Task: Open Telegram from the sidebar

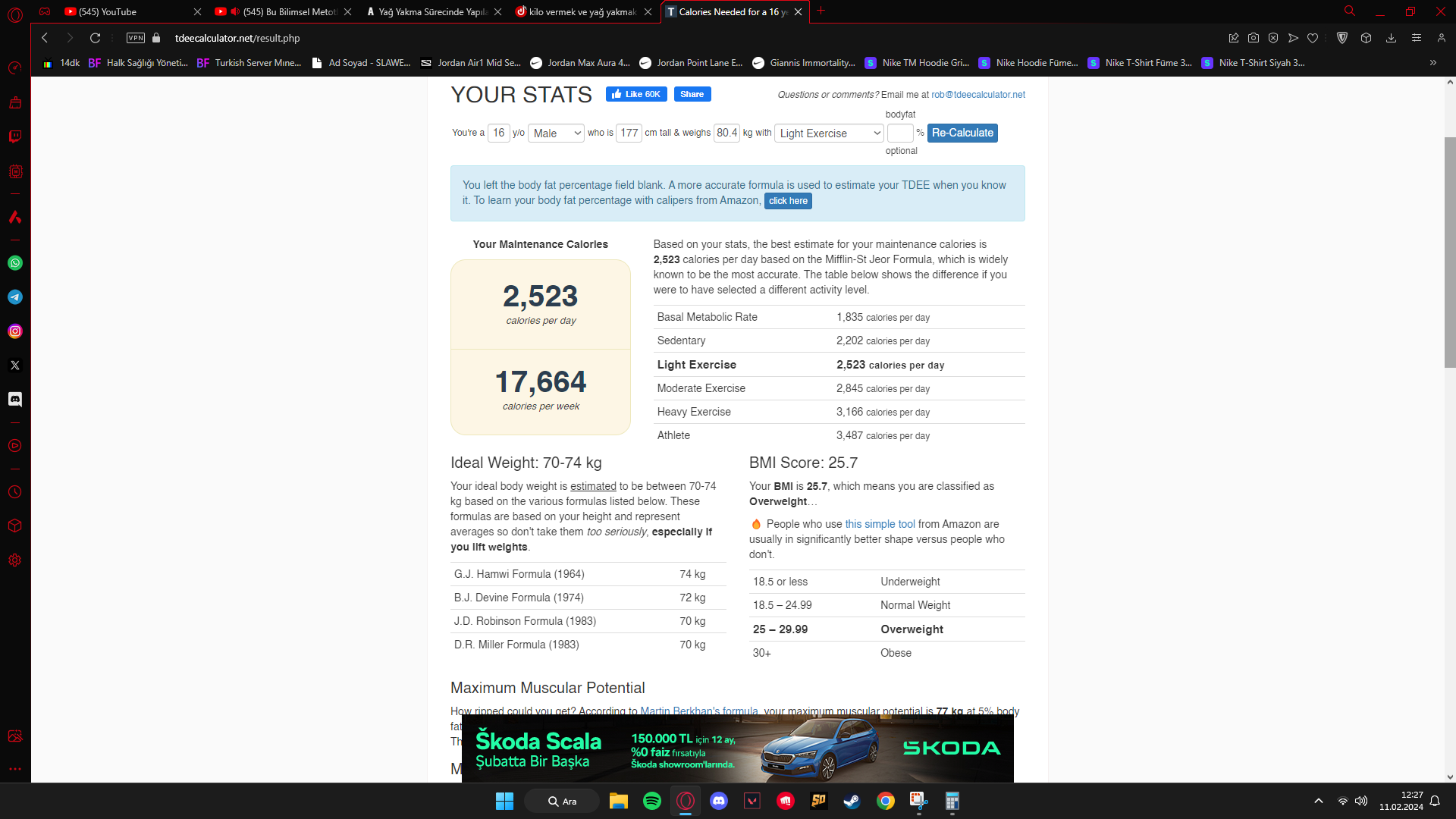Action: point(15,297)
